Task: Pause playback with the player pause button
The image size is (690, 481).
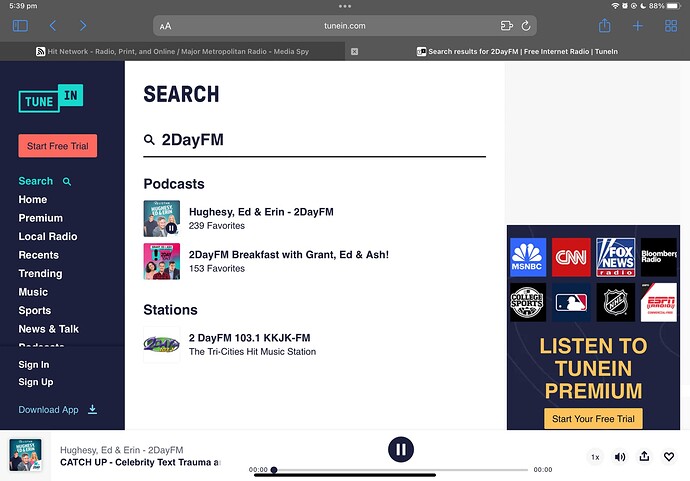Action: (401, 449)
